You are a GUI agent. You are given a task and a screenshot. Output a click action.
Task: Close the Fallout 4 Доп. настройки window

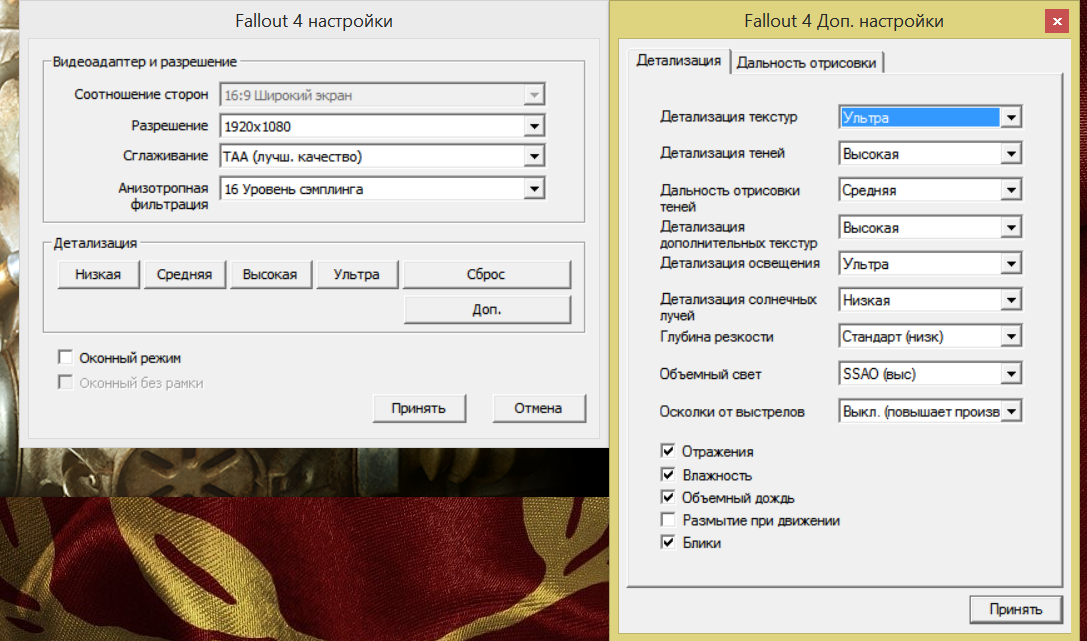click(1057, 21)
